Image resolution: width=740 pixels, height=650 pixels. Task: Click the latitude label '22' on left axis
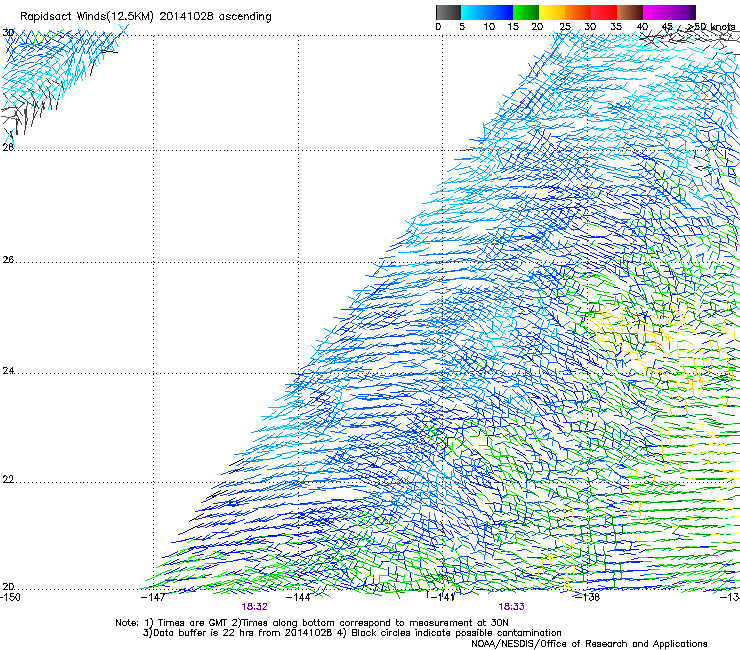pyautogui.click(x=8, y=480)
